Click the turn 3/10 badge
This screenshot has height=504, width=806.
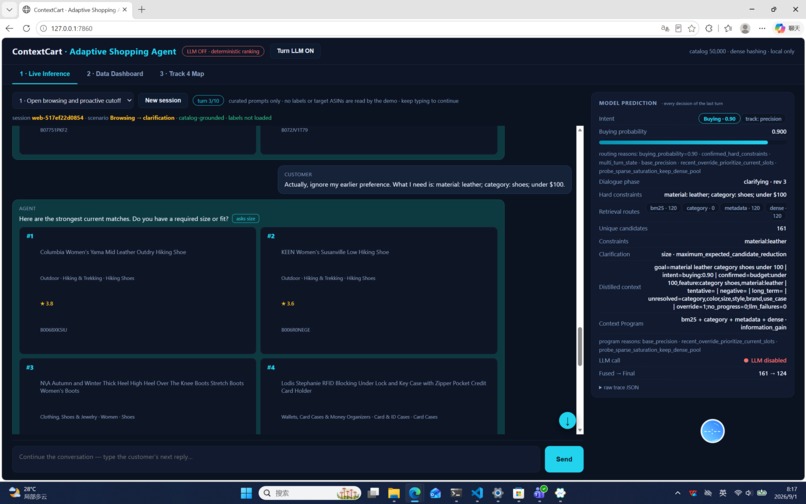point(208,101)
